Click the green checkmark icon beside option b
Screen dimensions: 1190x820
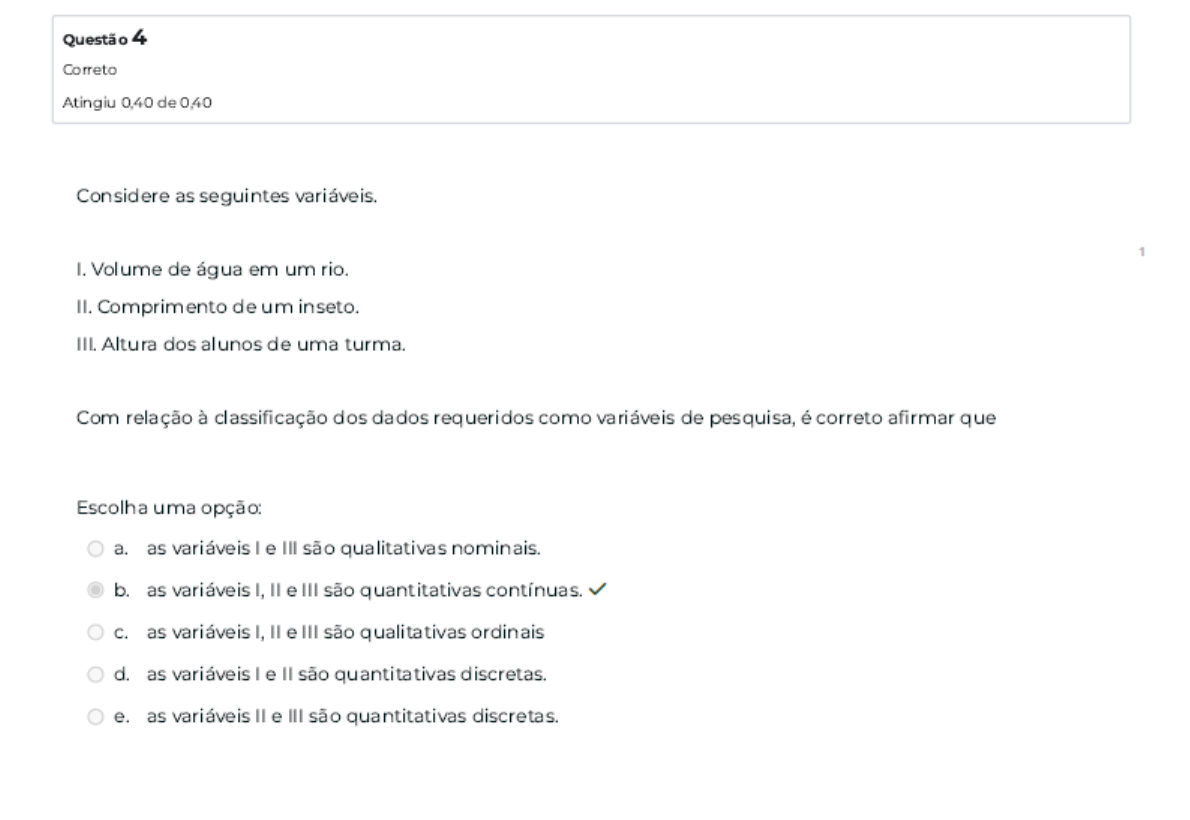click(597, 590)
